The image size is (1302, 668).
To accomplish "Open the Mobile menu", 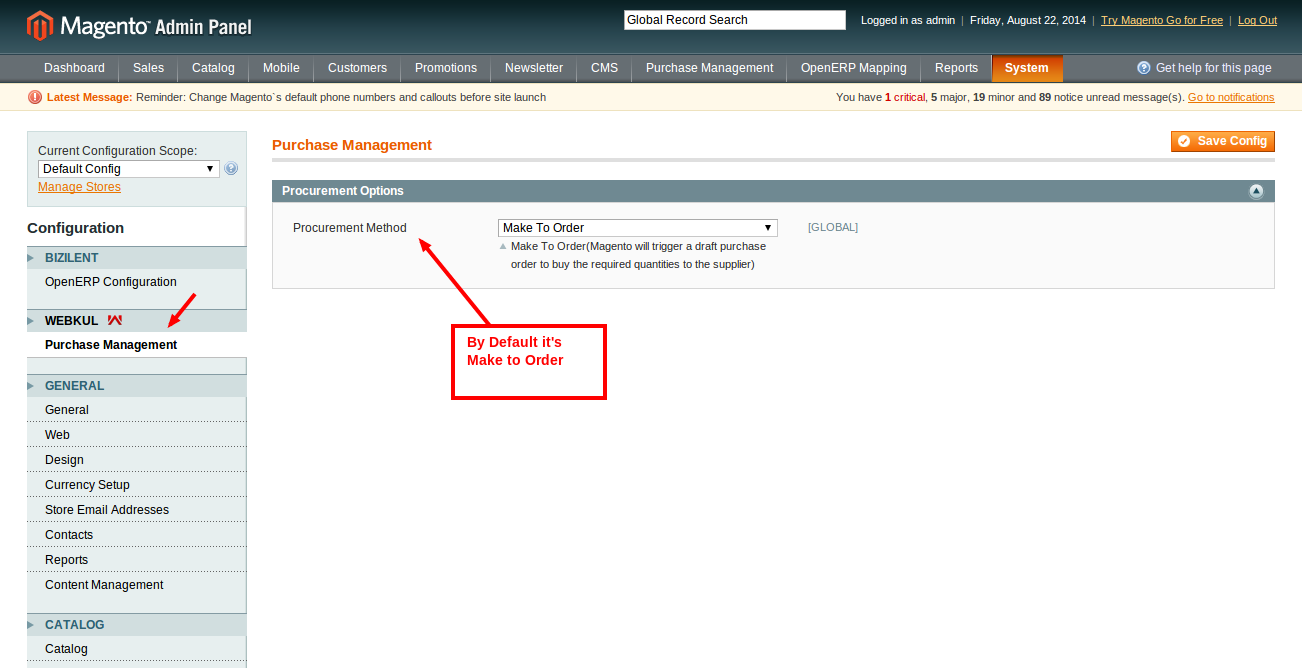I will [x=281, y=68].
